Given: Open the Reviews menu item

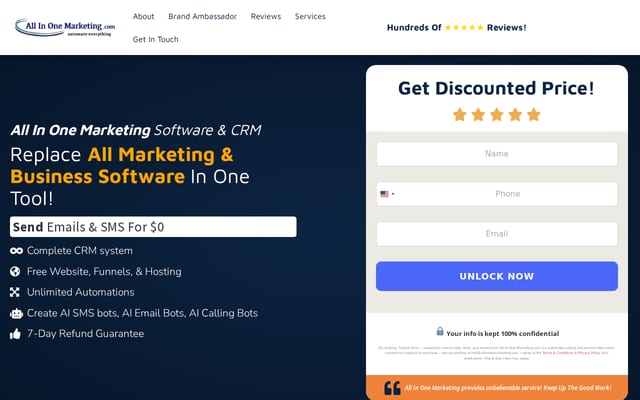Looking at the screenshot, I should click(266, 16).
